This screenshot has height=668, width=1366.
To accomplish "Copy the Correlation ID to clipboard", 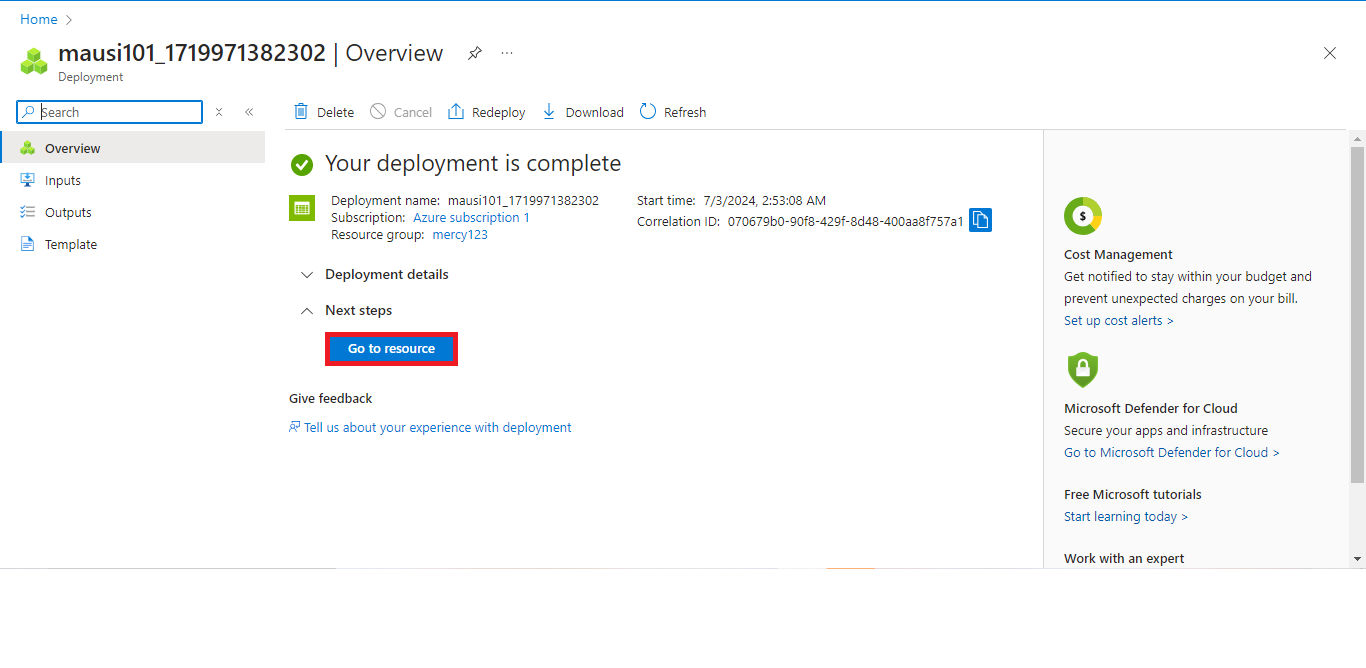I will tap(981, 220).
